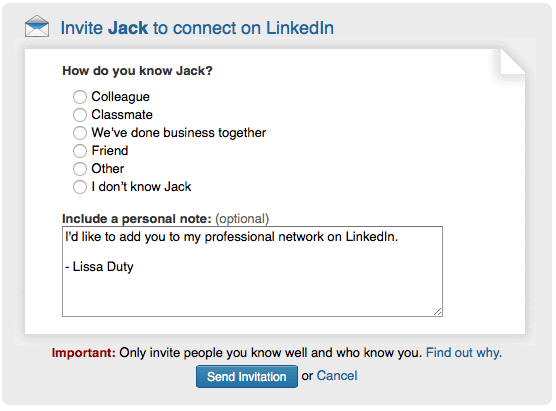Choose the We've done business together radio
This screenshot has height=411, width=556.
(80, 133)
